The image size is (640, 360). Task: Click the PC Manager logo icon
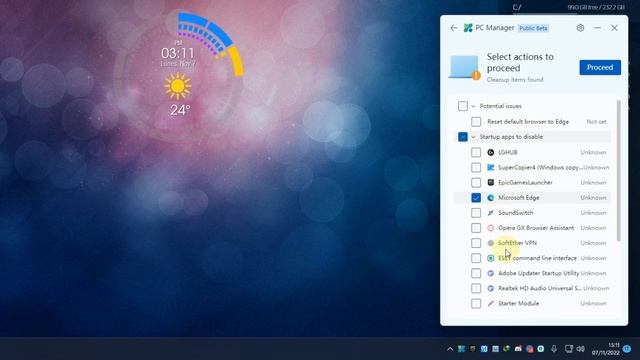tap(468, 28)
